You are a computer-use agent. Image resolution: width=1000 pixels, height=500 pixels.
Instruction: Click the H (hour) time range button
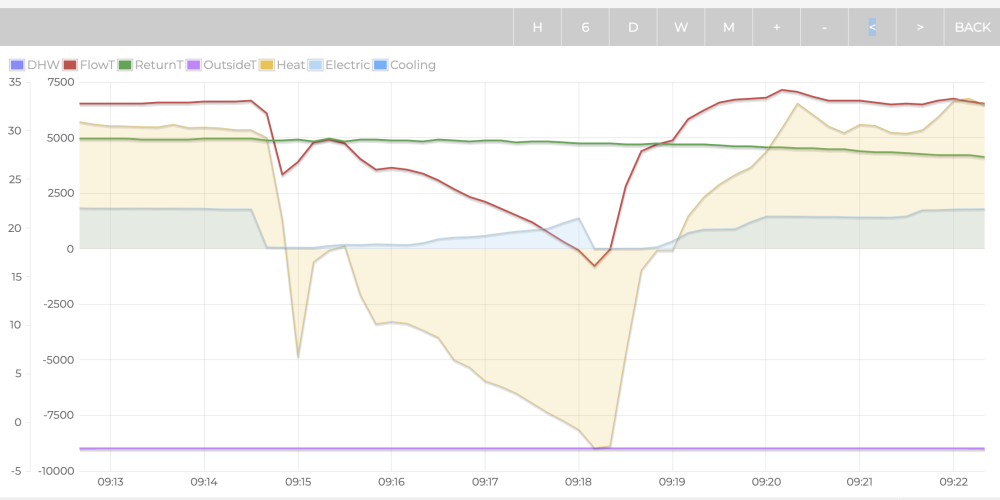(537, 27)
